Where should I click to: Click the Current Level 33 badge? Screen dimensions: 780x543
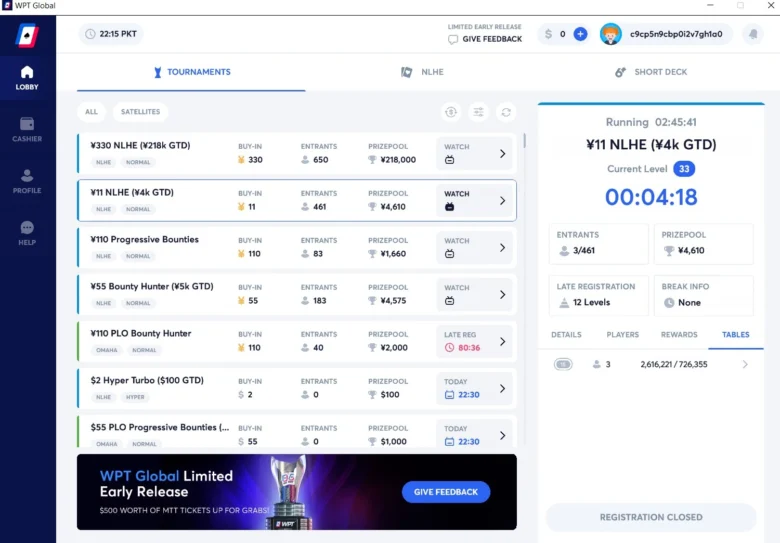tap(684, 169)
